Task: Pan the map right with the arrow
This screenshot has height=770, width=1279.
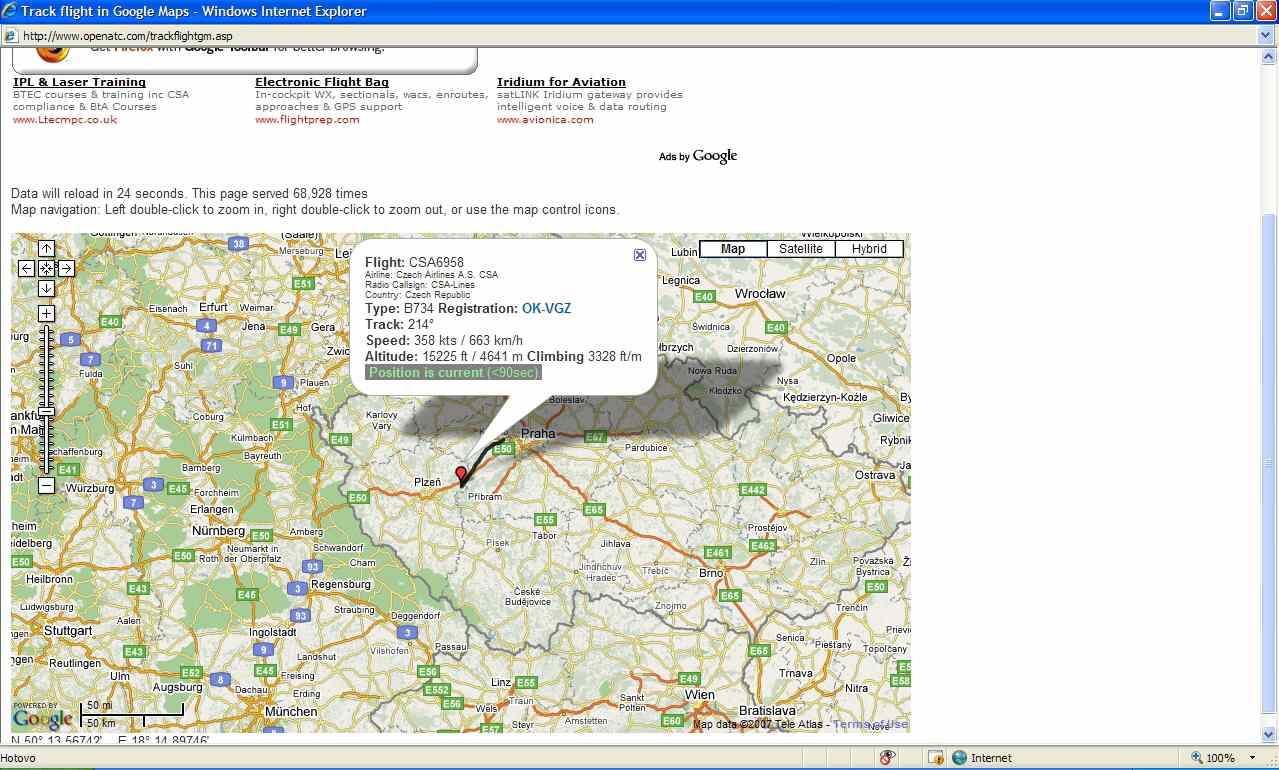Action: coord(66,268)
